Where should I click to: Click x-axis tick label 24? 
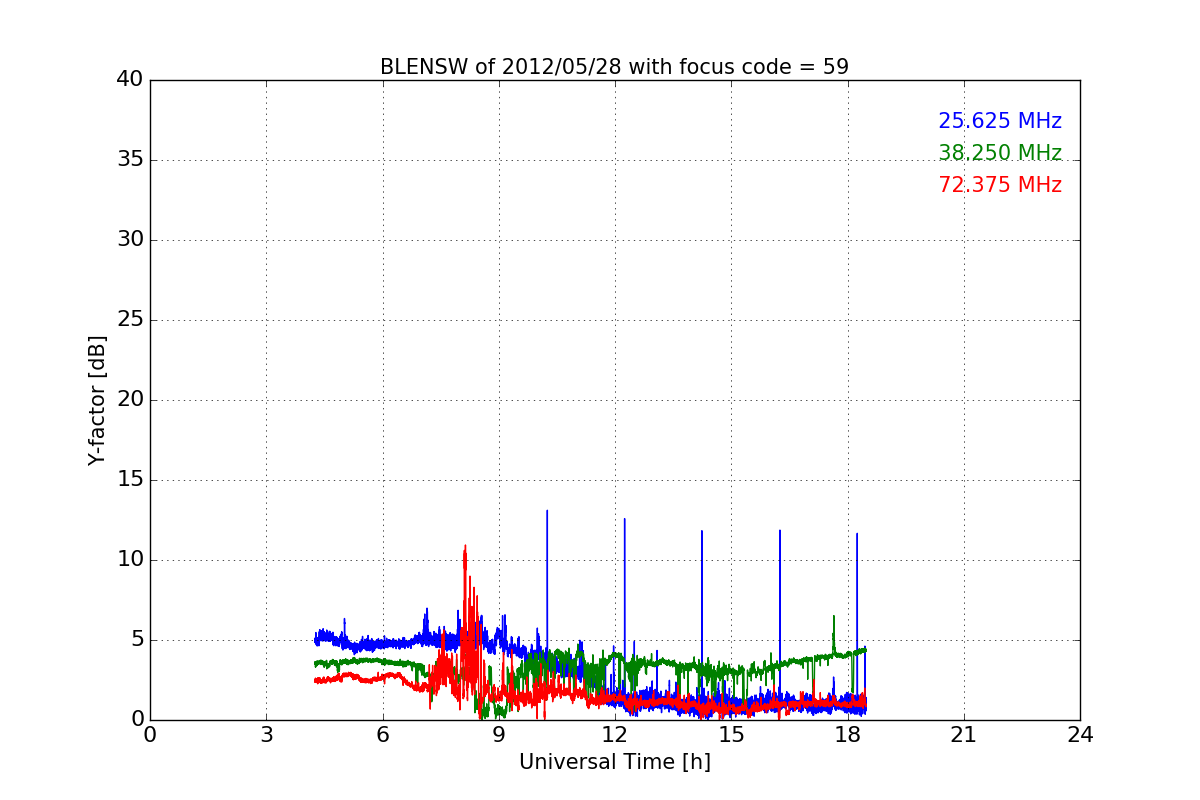coord(1080,735)
